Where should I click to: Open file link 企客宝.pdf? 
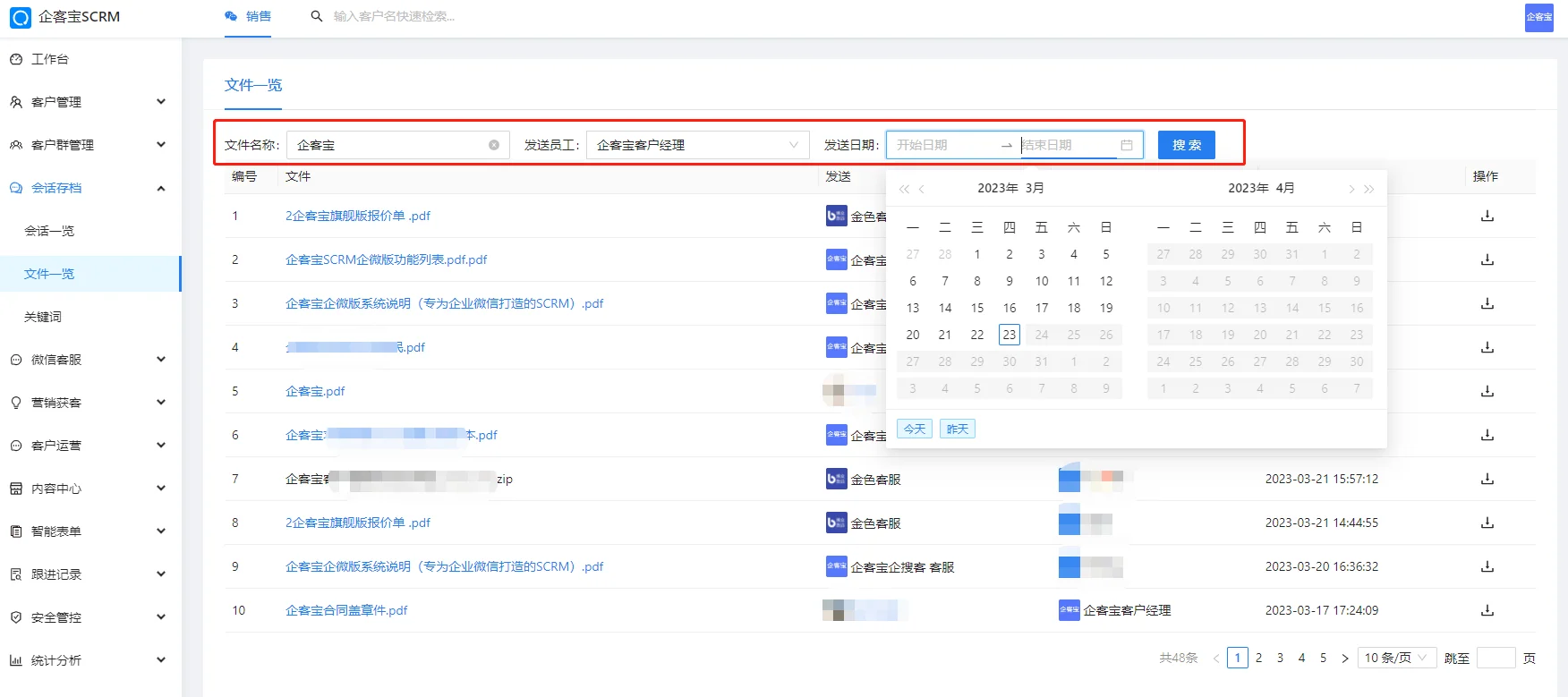(315, 391)
